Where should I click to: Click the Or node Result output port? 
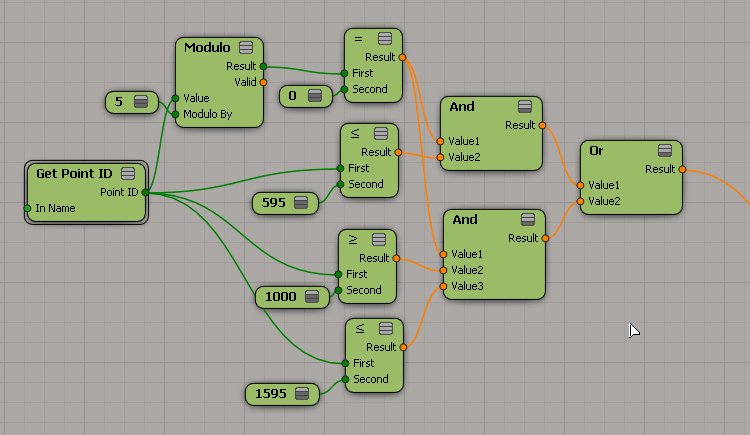coord(682,170)
